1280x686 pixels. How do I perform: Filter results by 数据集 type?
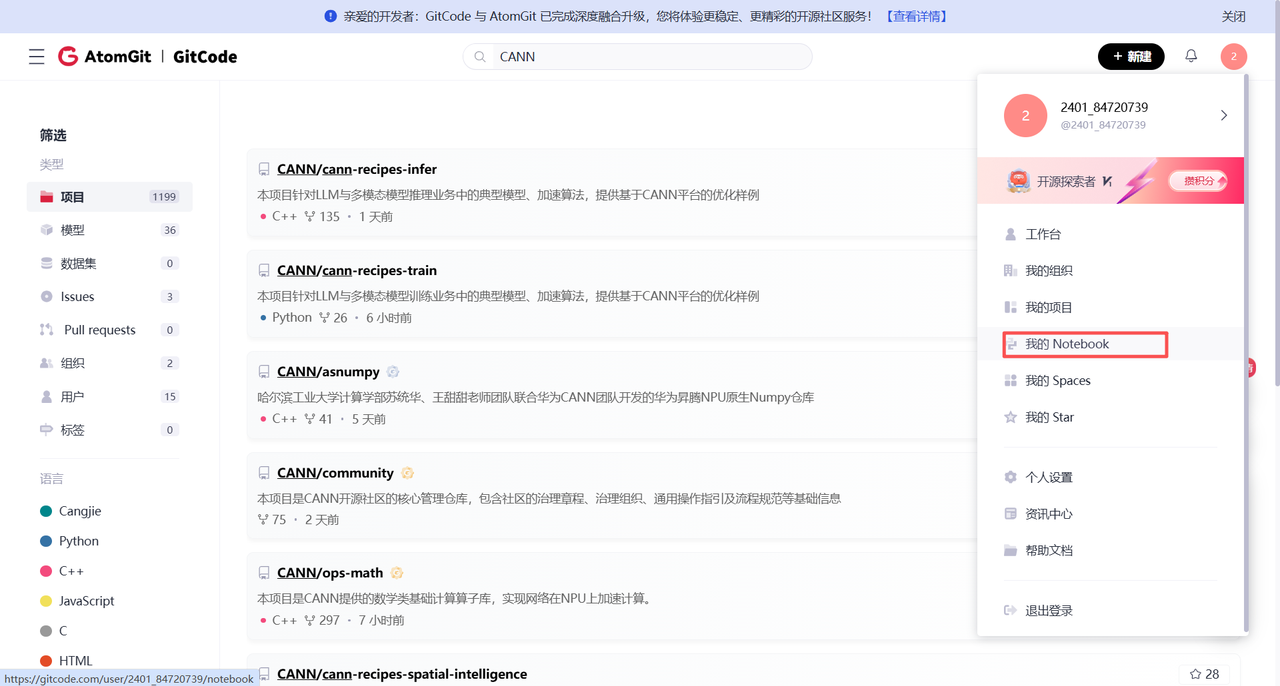coord(109,263)
